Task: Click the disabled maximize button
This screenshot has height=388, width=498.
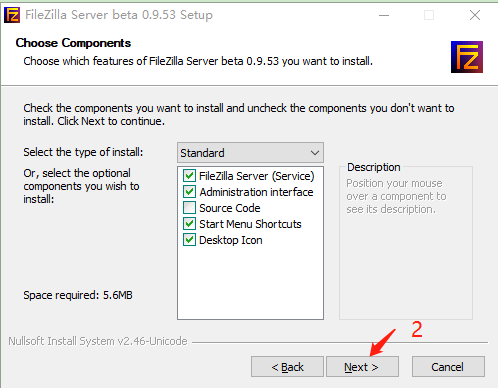Action: tap(429, 15)
